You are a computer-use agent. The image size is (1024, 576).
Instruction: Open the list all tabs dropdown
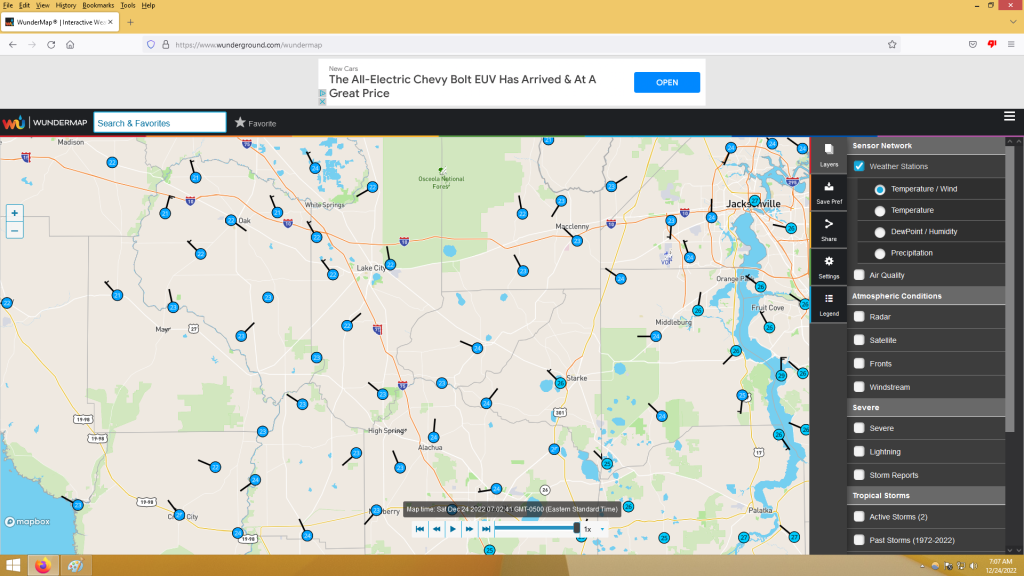pos(1013,22)
